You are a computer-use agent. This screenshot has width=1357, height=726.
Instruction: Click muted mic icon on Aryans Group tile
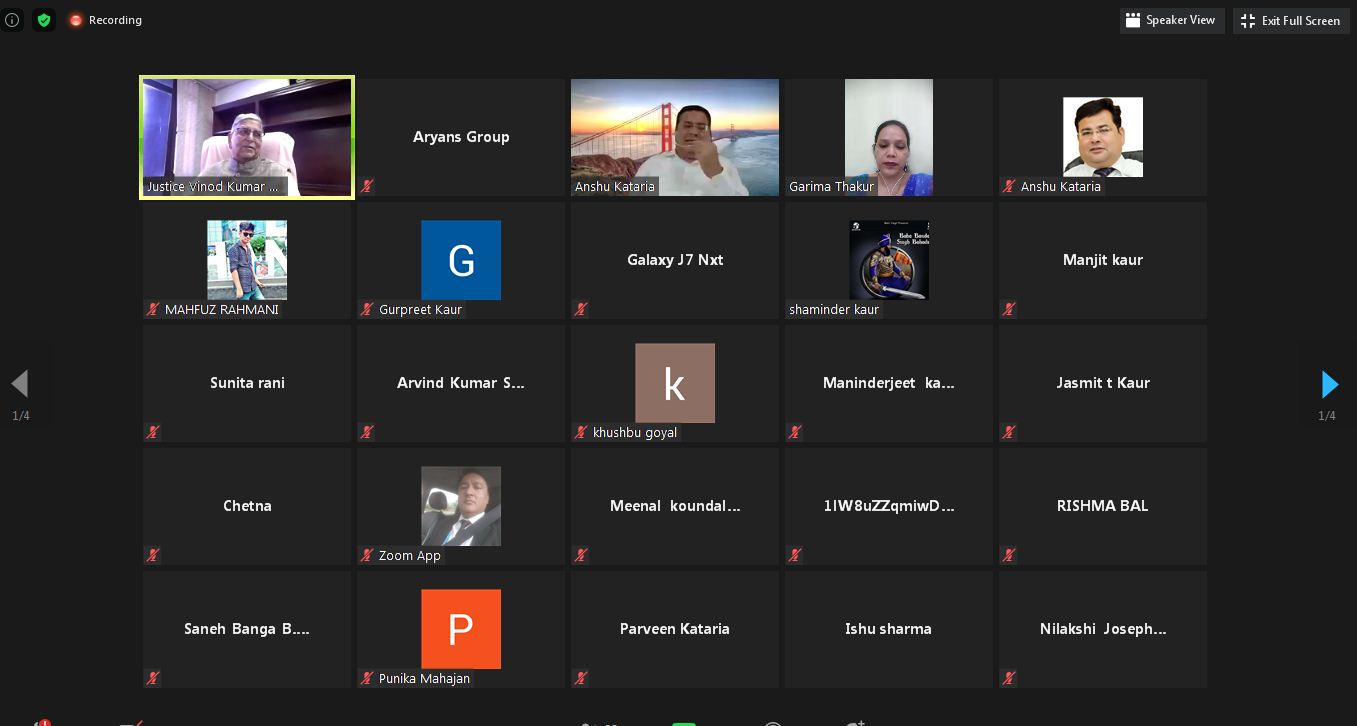tap(368, 186)
